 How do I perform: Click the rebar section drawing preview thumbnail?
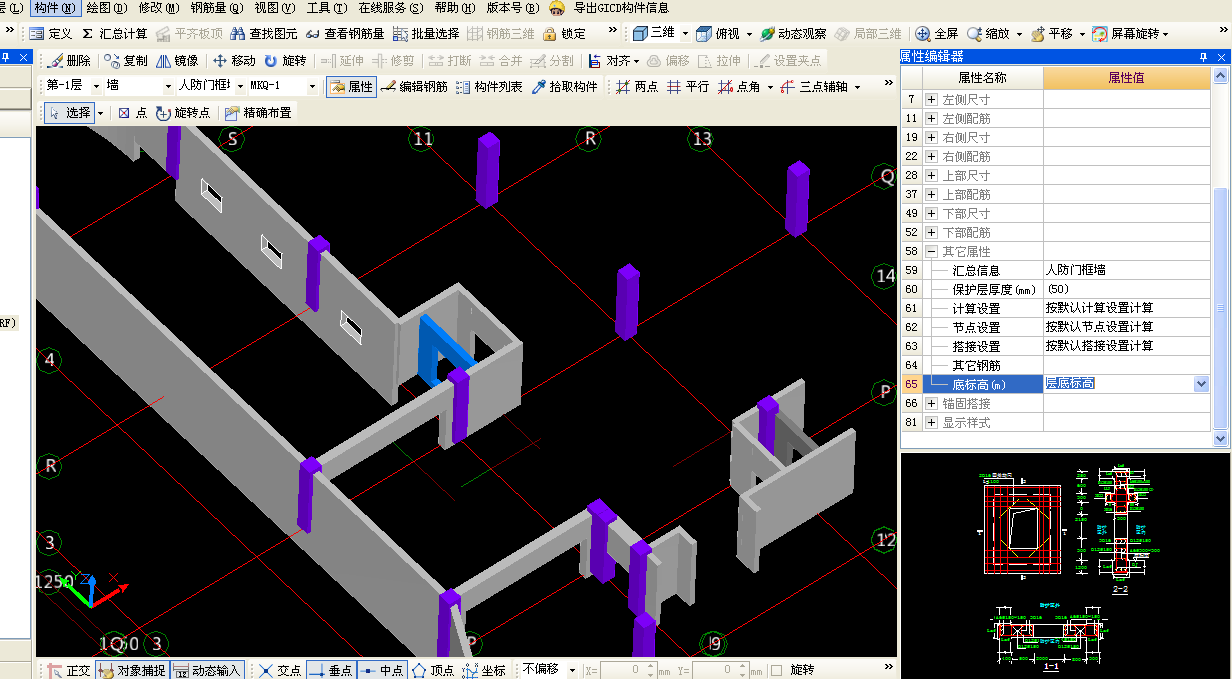click(1065, 567)
